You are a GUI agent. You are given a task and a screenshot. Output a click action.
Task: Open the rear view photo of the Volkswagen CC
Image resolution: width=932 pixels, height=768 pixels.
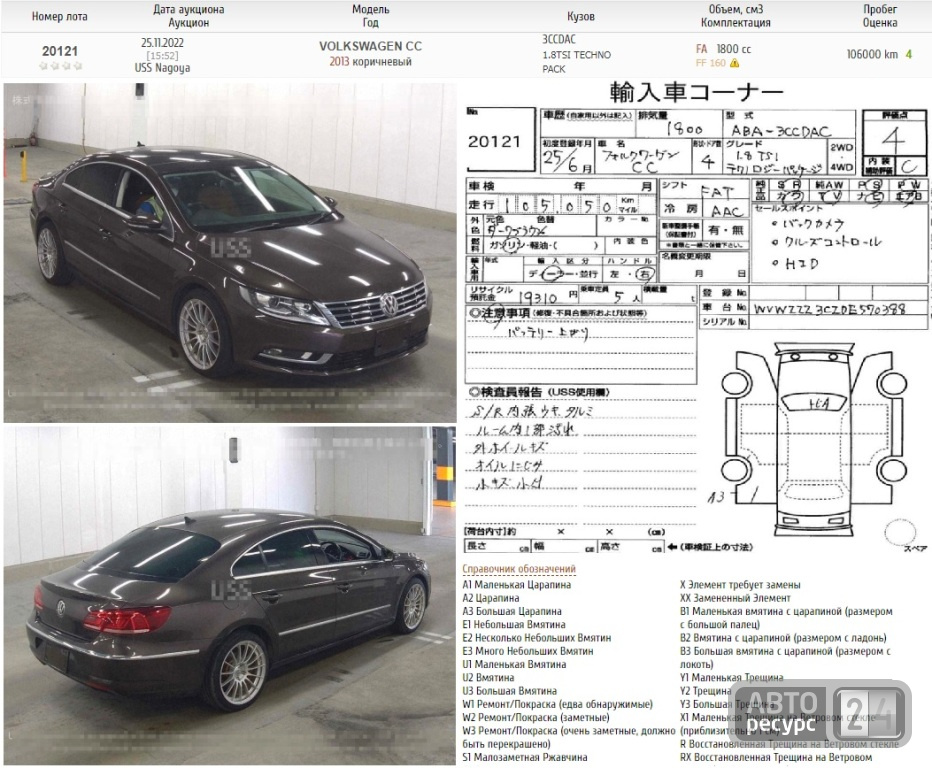point(229,595)
